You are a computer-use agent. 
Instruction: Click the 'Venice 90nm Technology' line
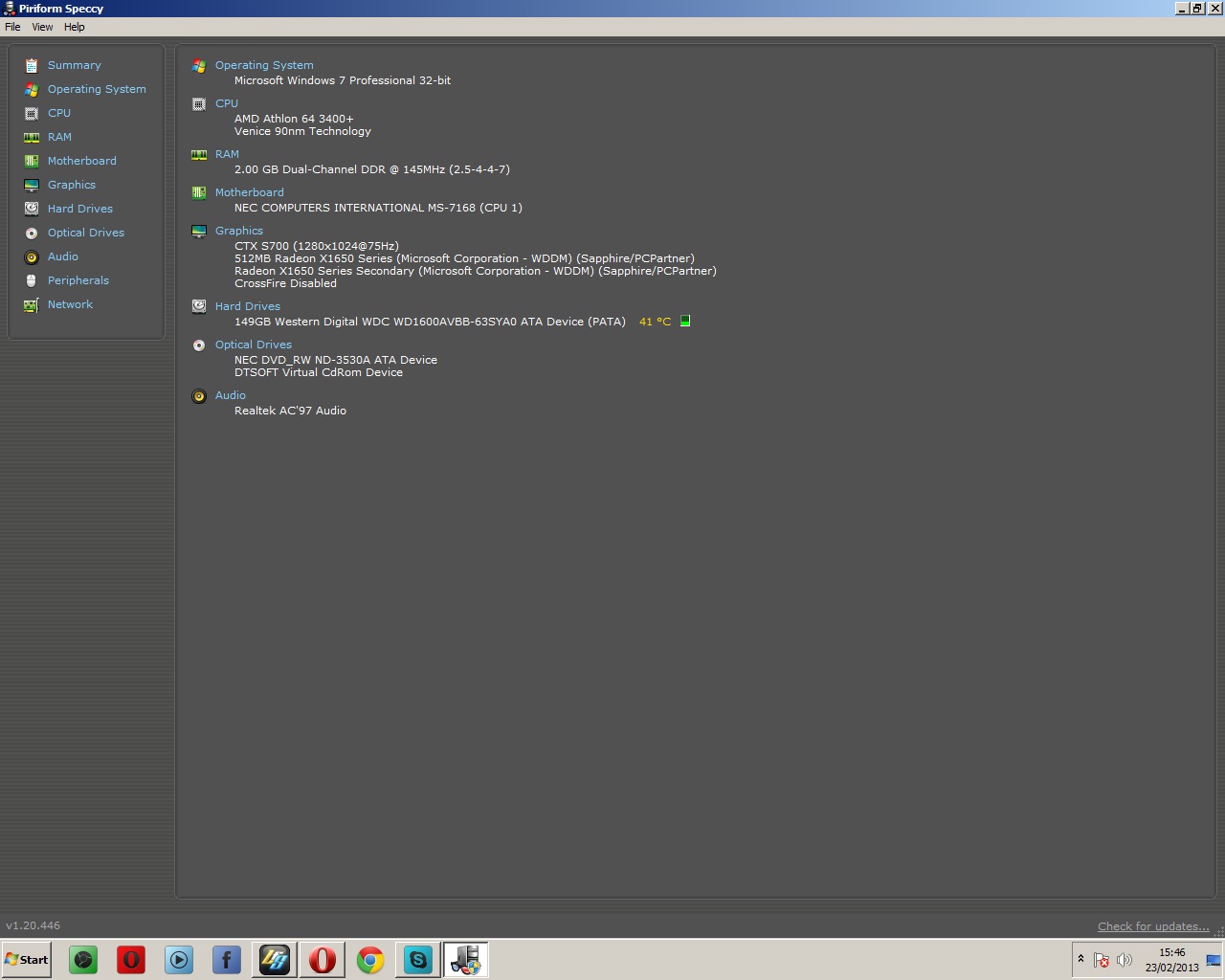[x=302, y=131]
